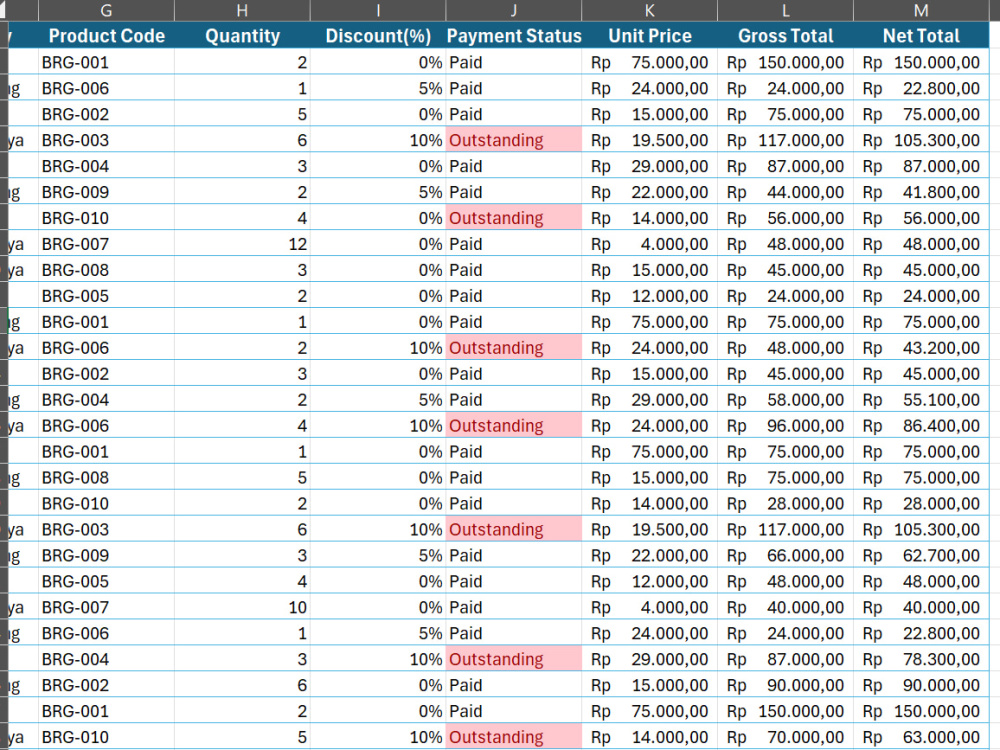Select BRG-009 cell with quantity 2
The image size is (1000, 750).
[x=107, y=192]
